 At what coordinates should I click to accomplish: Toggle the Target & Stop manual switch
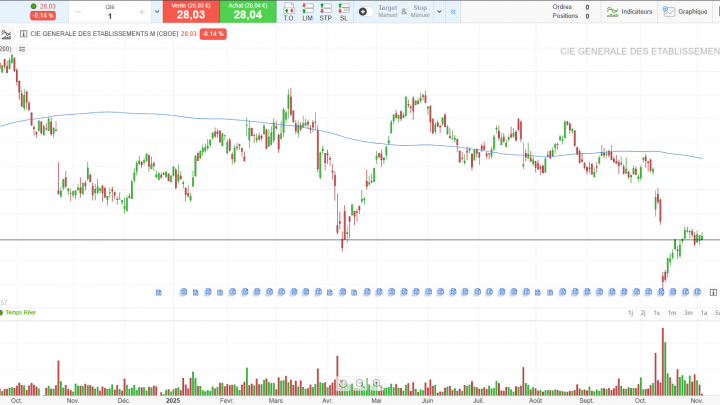click(364, 12)
